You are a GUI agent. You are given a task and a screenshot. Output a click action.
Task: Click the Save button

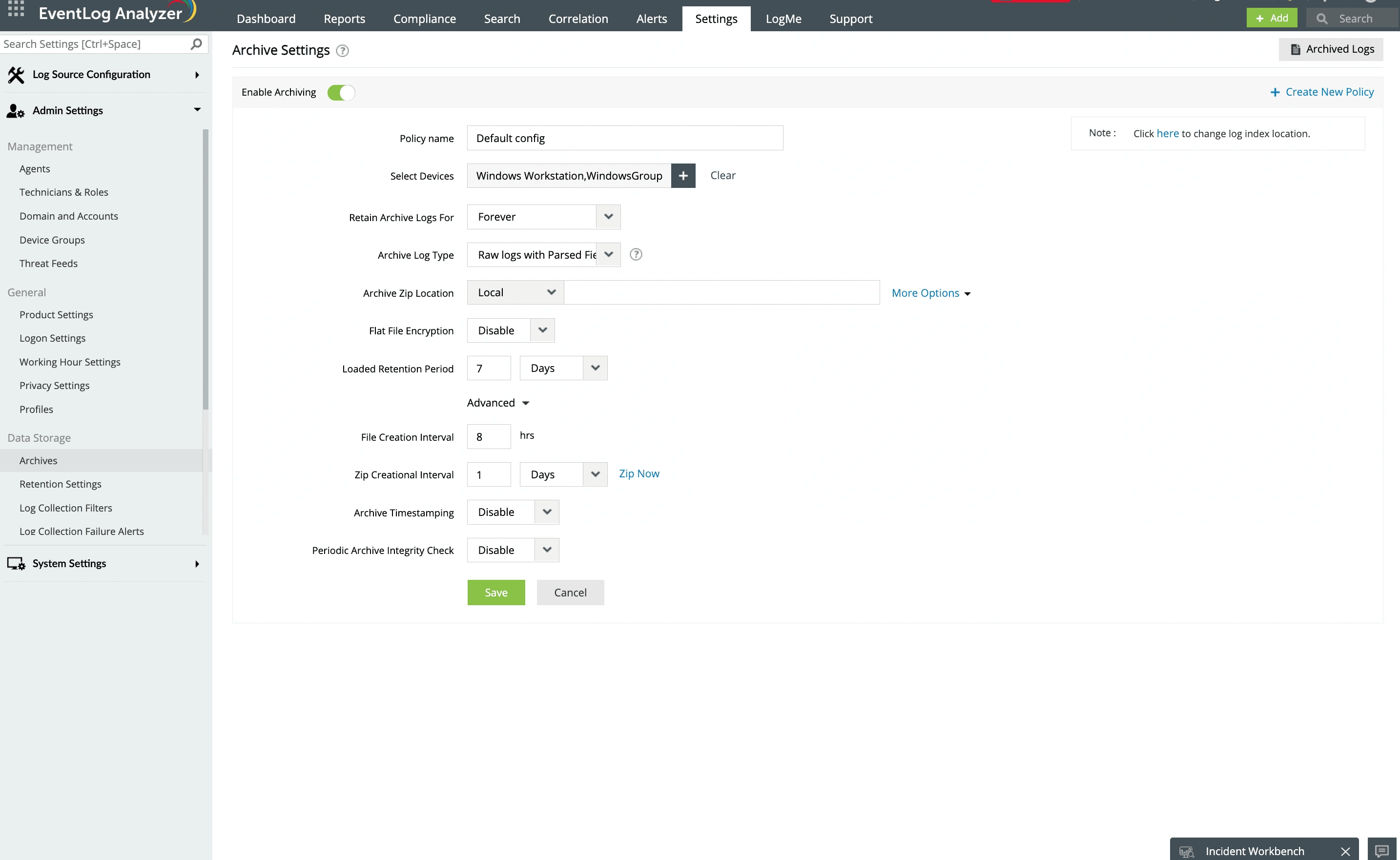tap(495, 593)
